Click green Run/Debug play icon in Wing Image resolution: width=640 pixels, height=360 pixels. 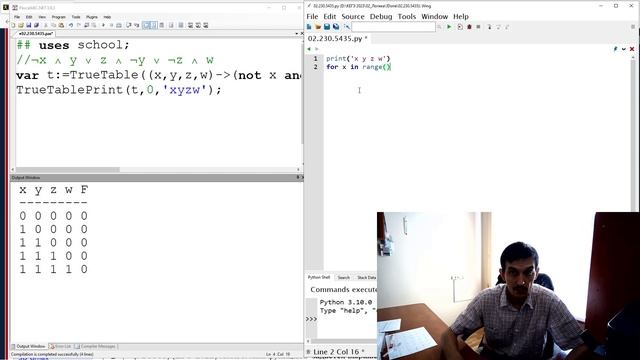point(449,27)
